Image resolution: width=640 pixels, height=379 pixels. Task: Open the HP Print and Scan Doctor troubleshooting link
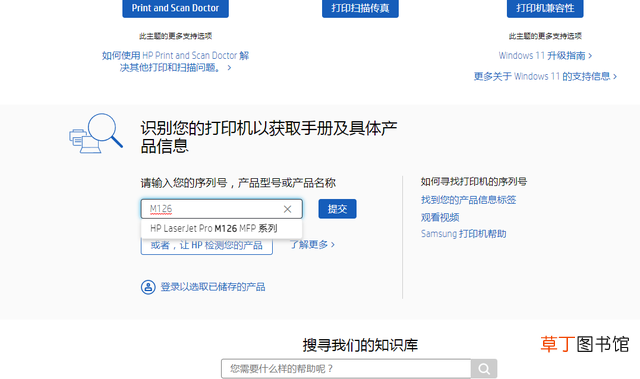coord(176,61)
